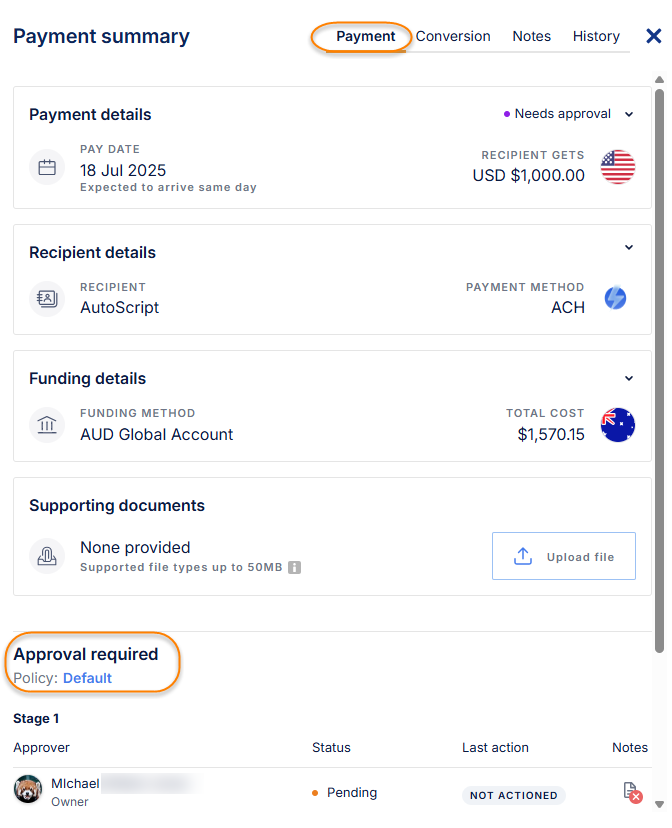Click the Australian flag icon
Image resolution: width=672 pixels, height=828 pixels.
pos(618,425)
